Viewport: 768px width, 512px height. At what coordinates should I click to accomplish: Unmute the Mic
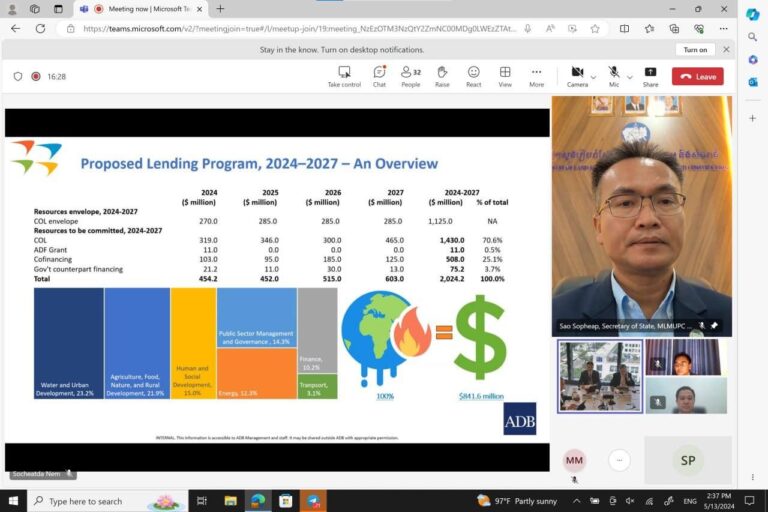point(614,77)
